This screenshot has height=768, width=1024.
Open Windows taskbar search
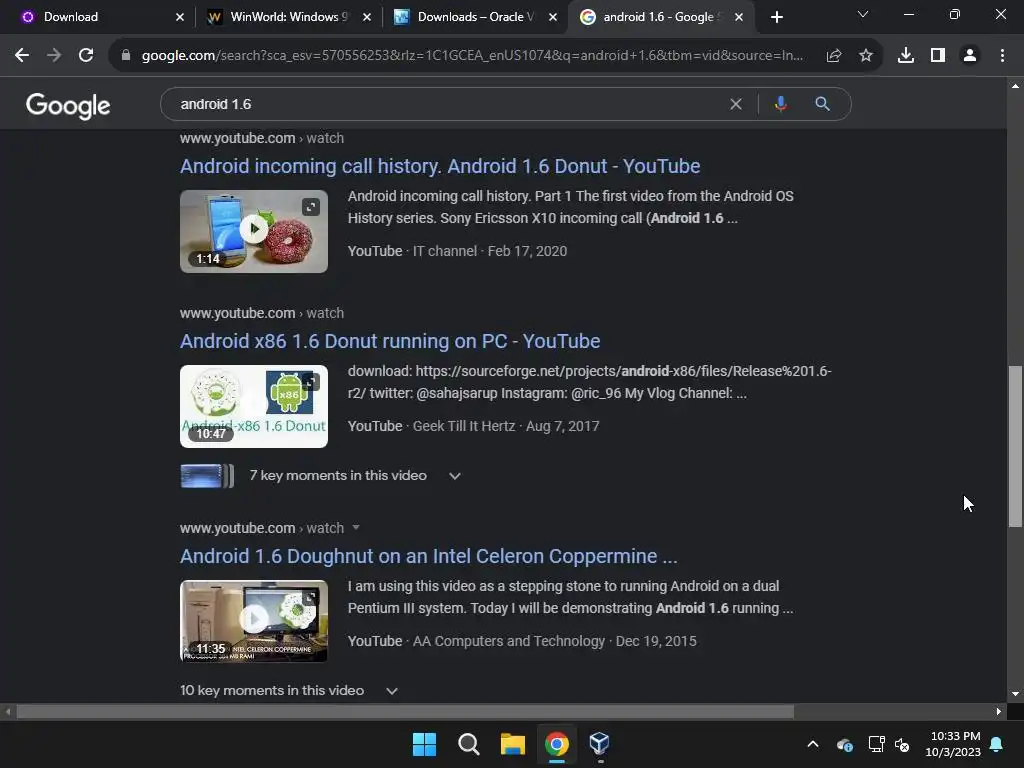tap(468, 744)
